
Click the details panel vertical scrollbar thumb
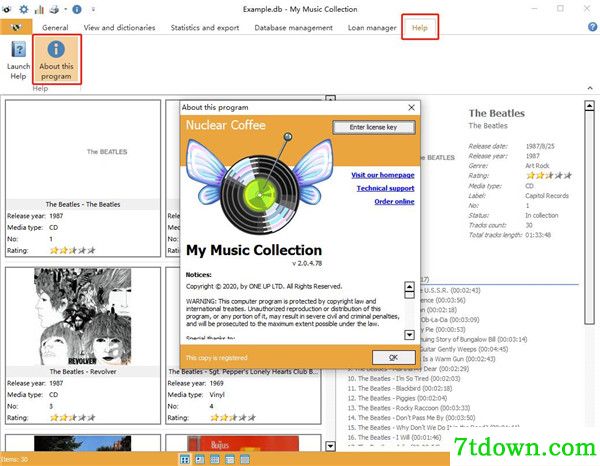coord(590,217)
